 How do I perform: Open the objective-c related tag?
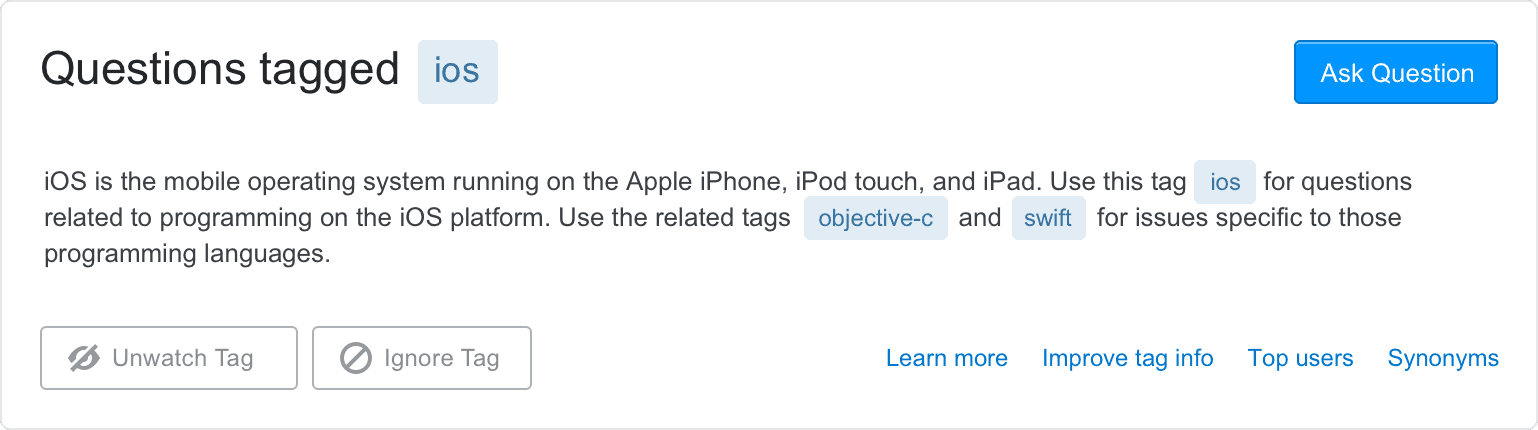876,219
